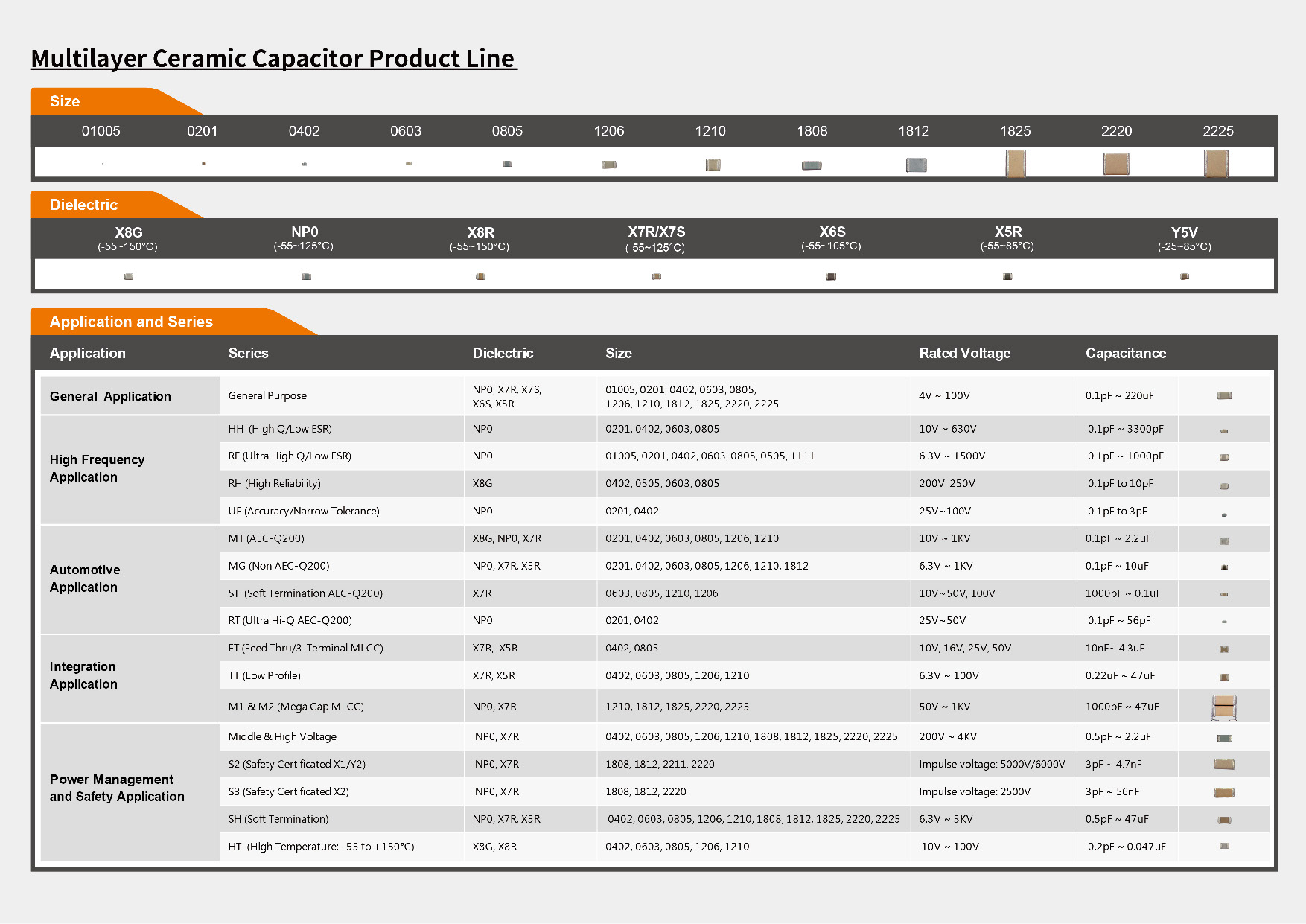Select the 1812 size capacitor image
The image size is (1306, 924).
pyautogui.click(x=916, y=165)
